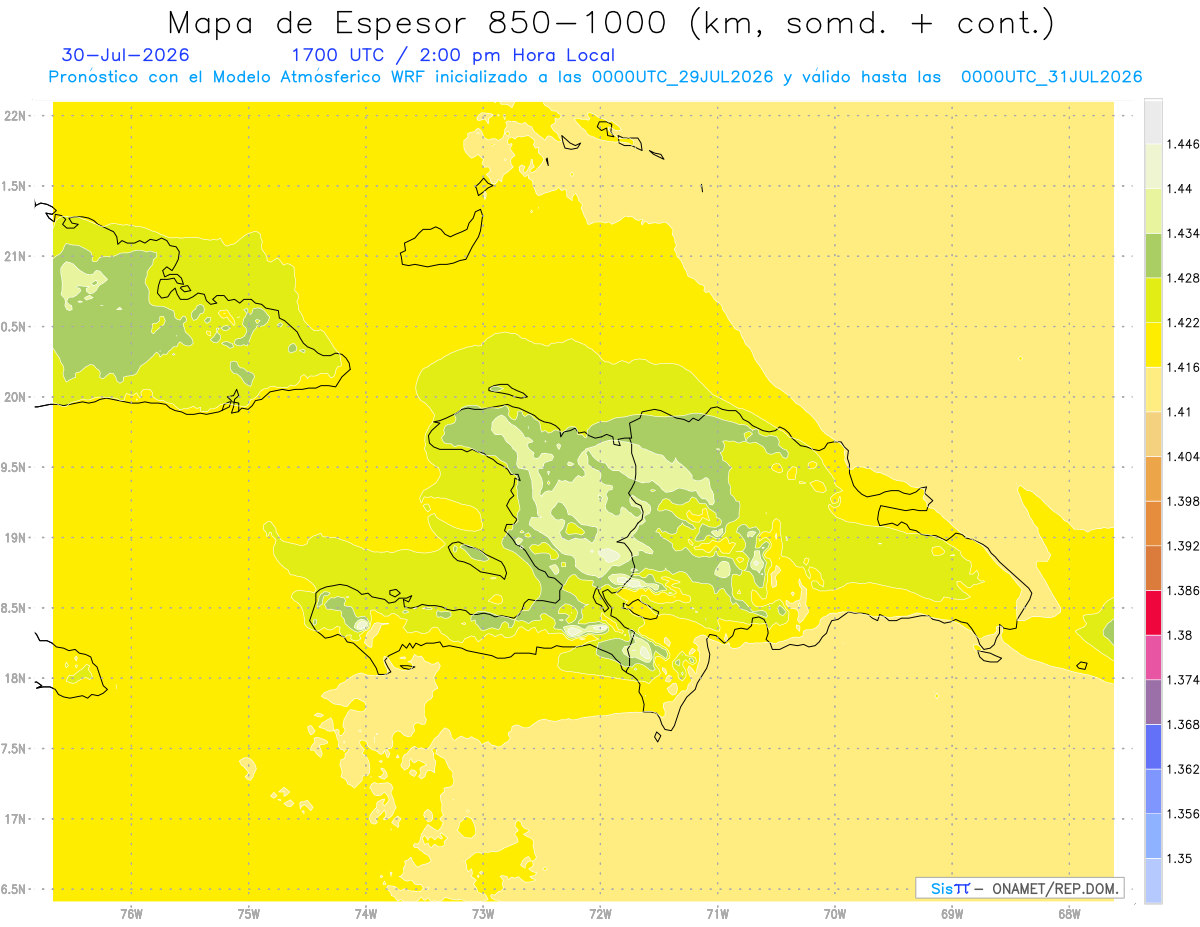
Task: Click the light gray band at the top of the color scale
Action: click(1153, 122)
